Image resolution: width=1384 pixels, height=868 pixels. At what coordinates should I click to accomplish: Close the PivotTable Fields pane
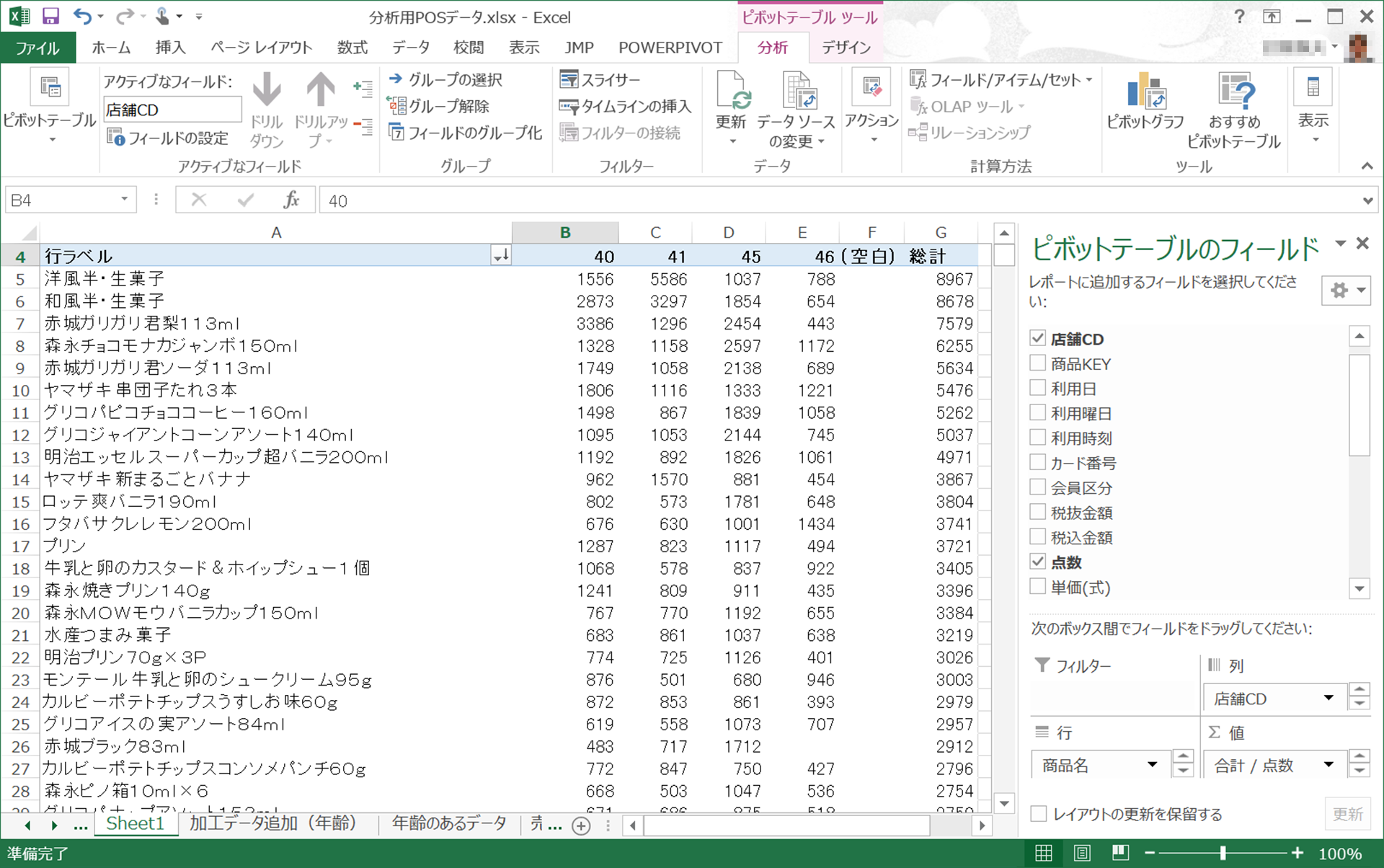coord(1362,244)
